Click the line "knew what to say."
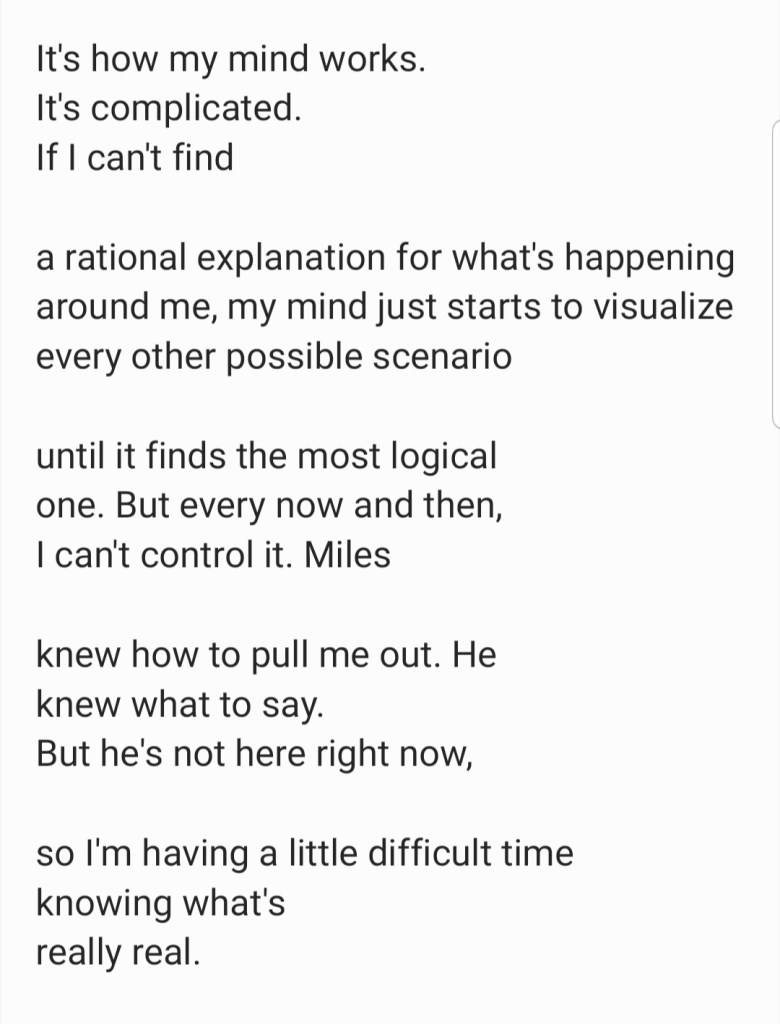The width and height of the screenshot is (780, 1024). [180, 705]
